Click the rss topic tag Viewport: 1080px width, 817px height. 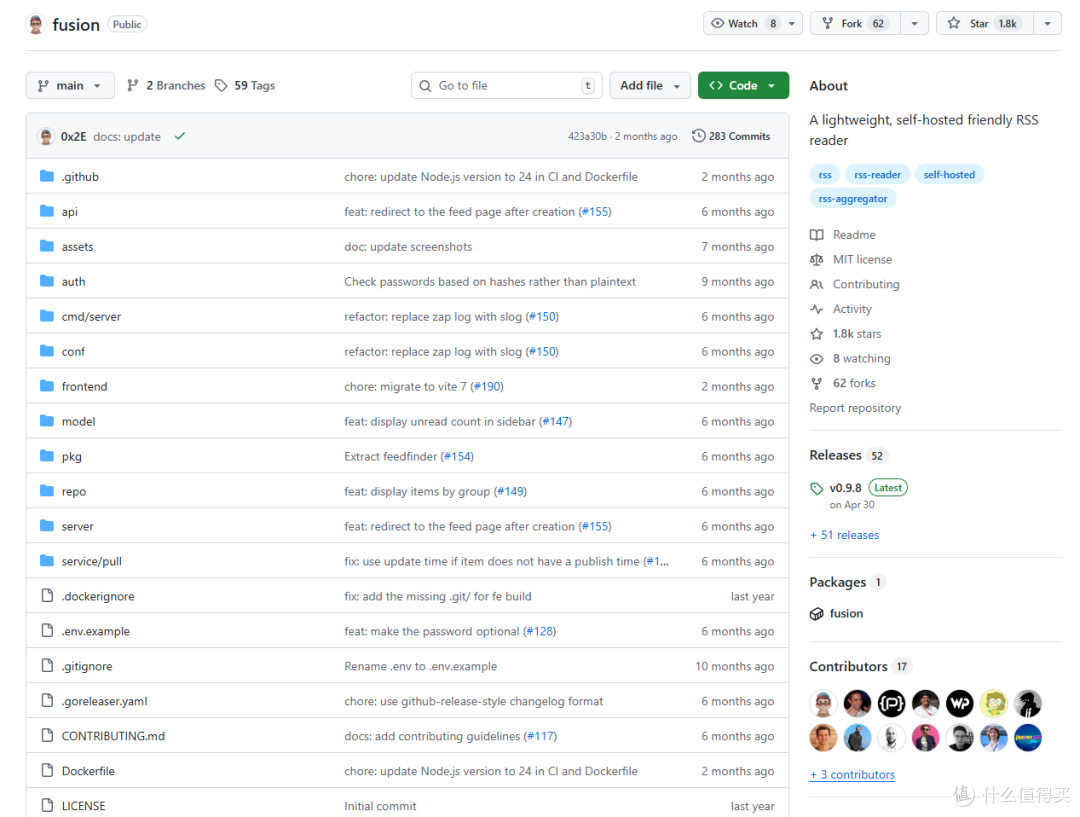[825, 175]
